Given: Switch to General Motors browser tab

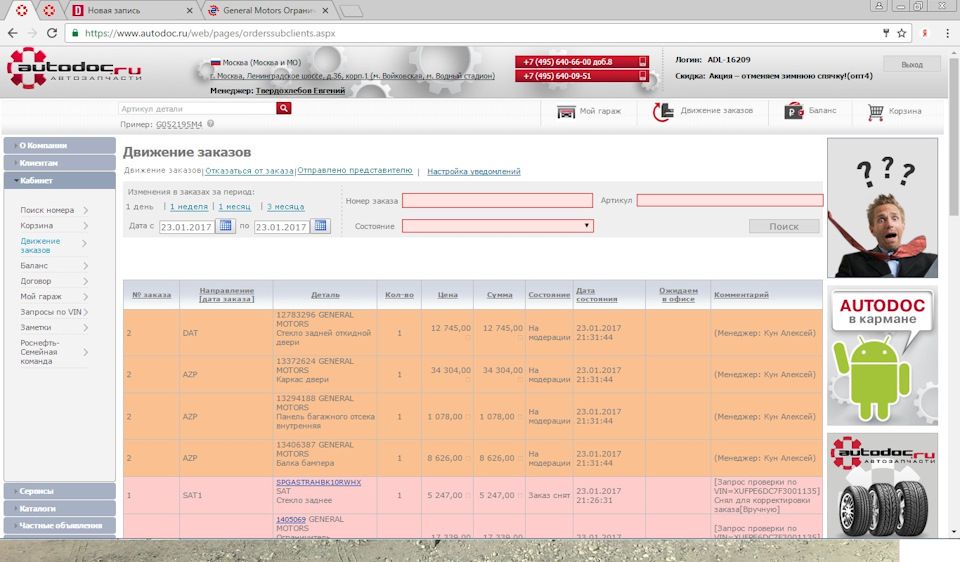Looking at the screenshot, I should pos(268,10).
